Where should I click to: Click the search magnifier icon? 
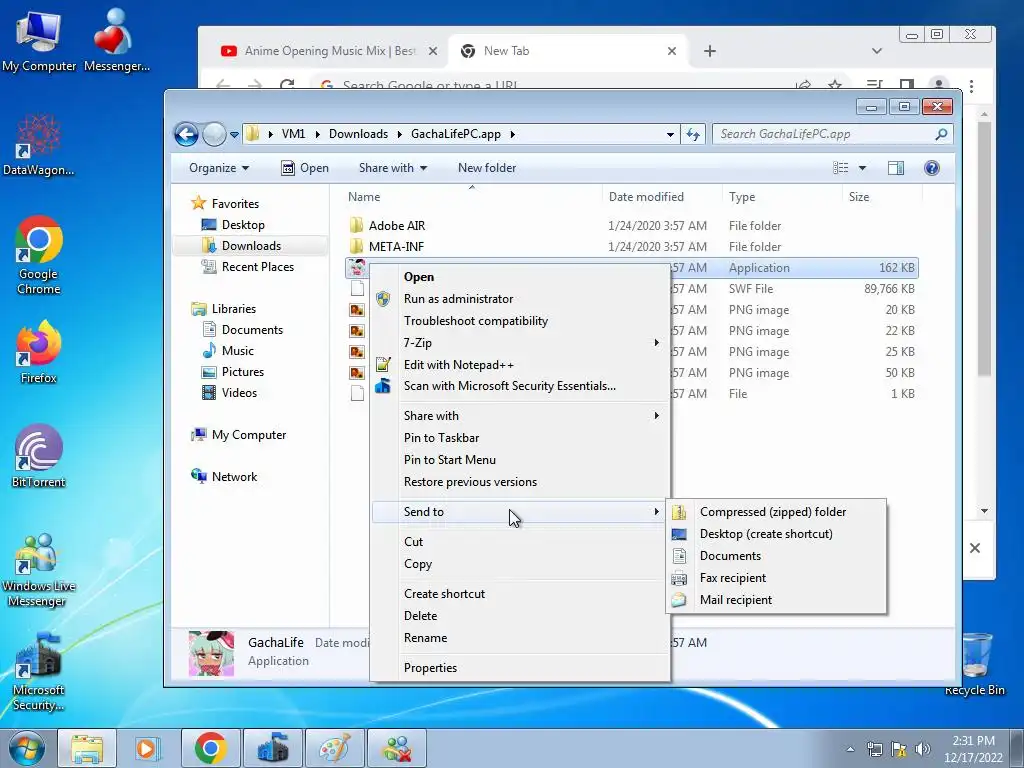(941, 134)
